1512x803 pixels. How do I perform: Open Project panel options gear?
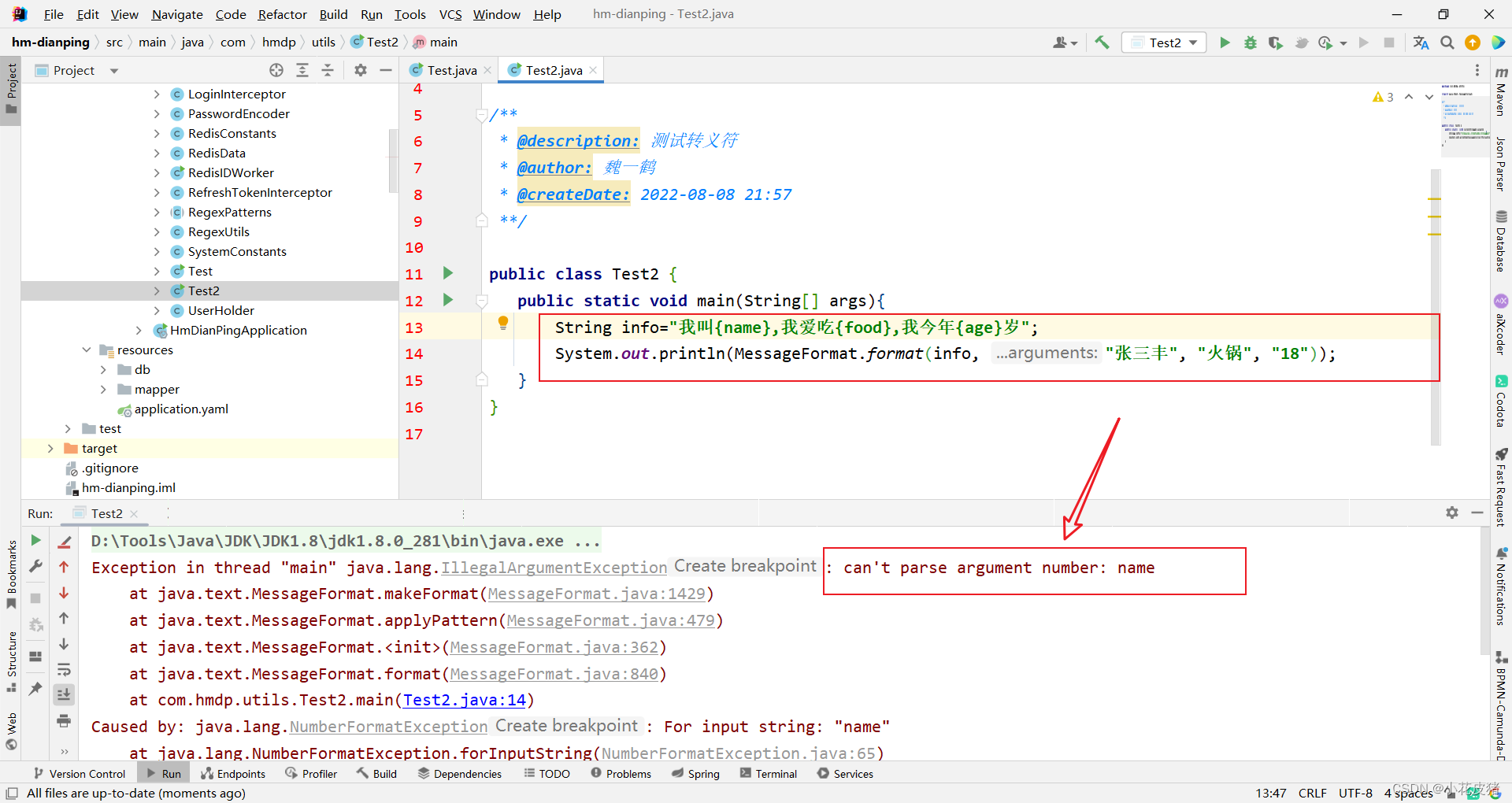click(x=361, y=70)
